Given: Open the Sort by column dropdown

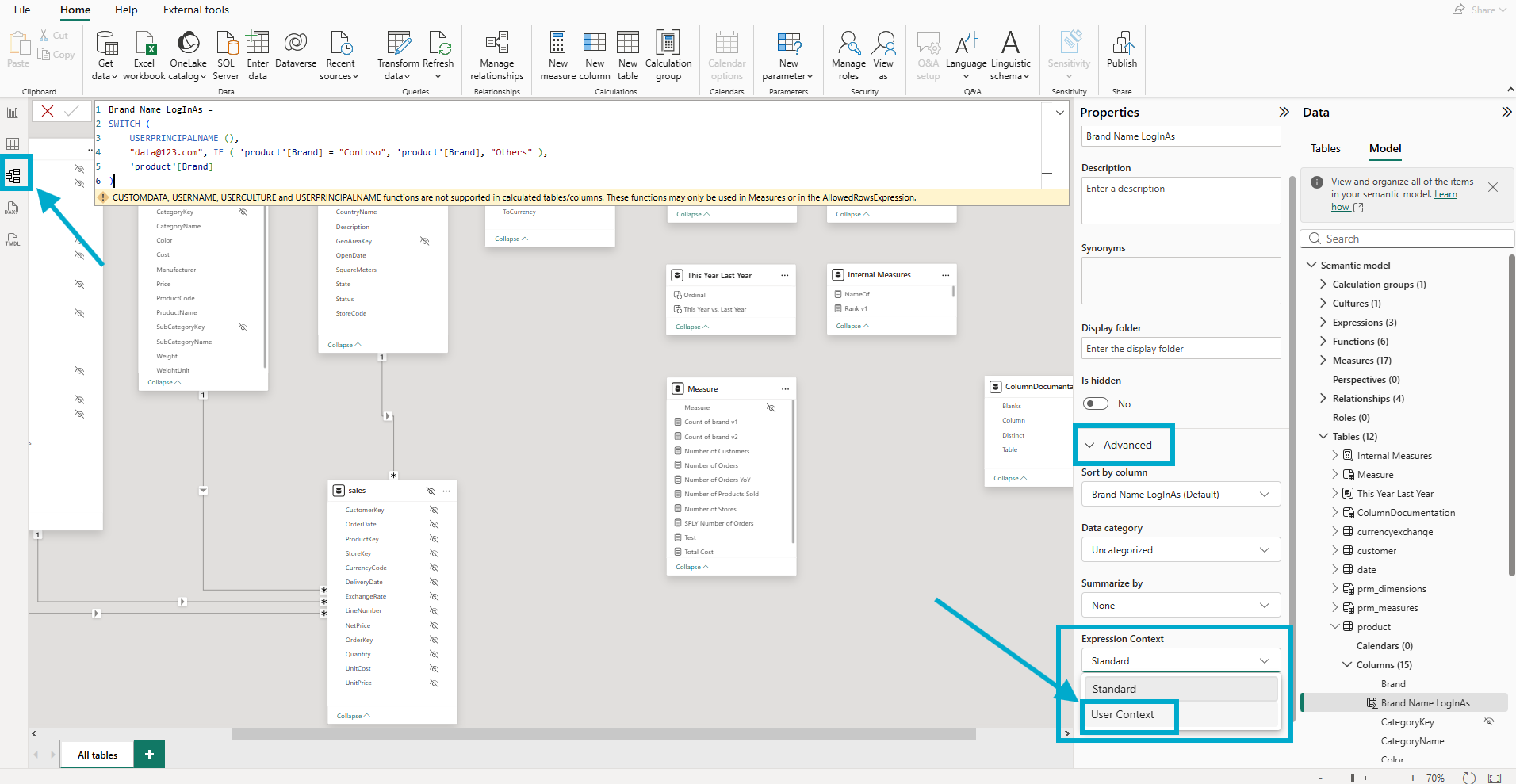Looking at the screenshot, I should (1181, 494).
